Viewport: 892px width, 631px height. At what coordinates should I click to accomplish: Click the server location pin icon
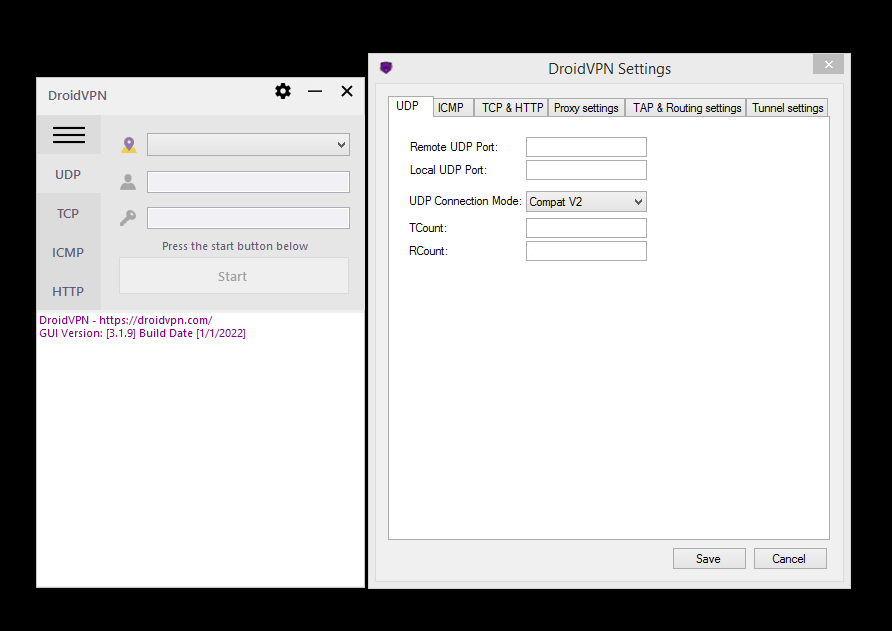[x=128, y=145]
